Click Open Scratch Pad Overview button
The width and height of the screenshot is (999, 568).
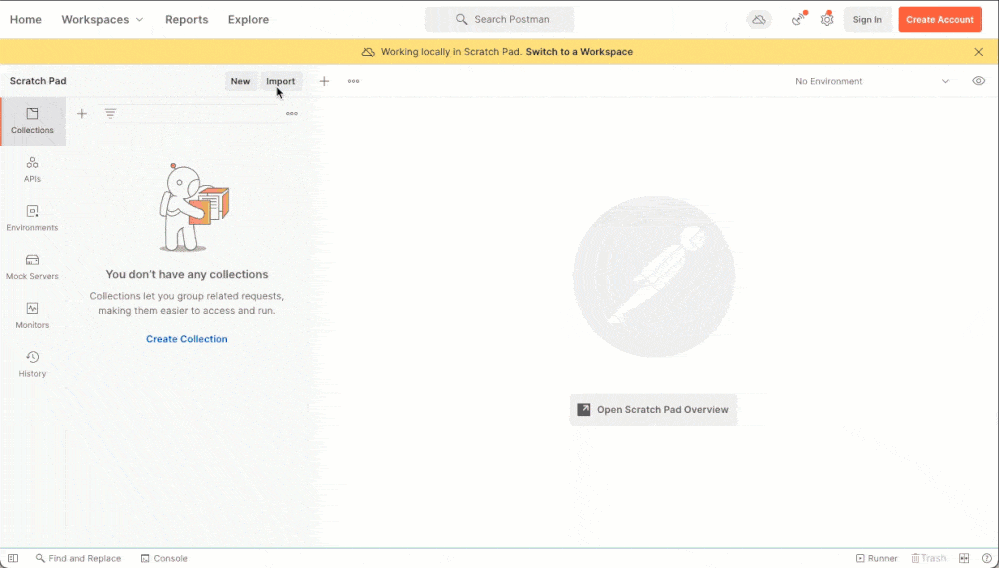pyautogui.click(x=653, y=409)
